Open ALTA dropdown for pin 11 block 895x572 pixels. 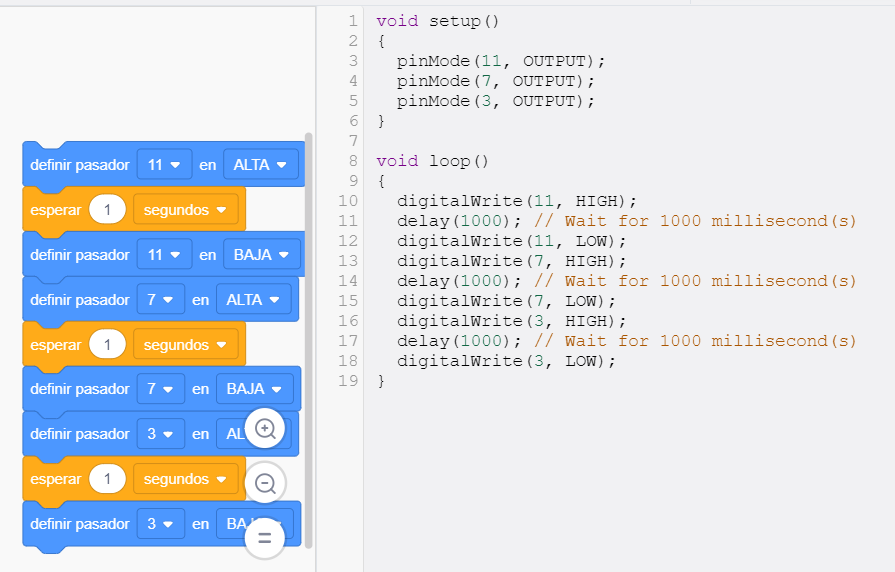(260, 164)
